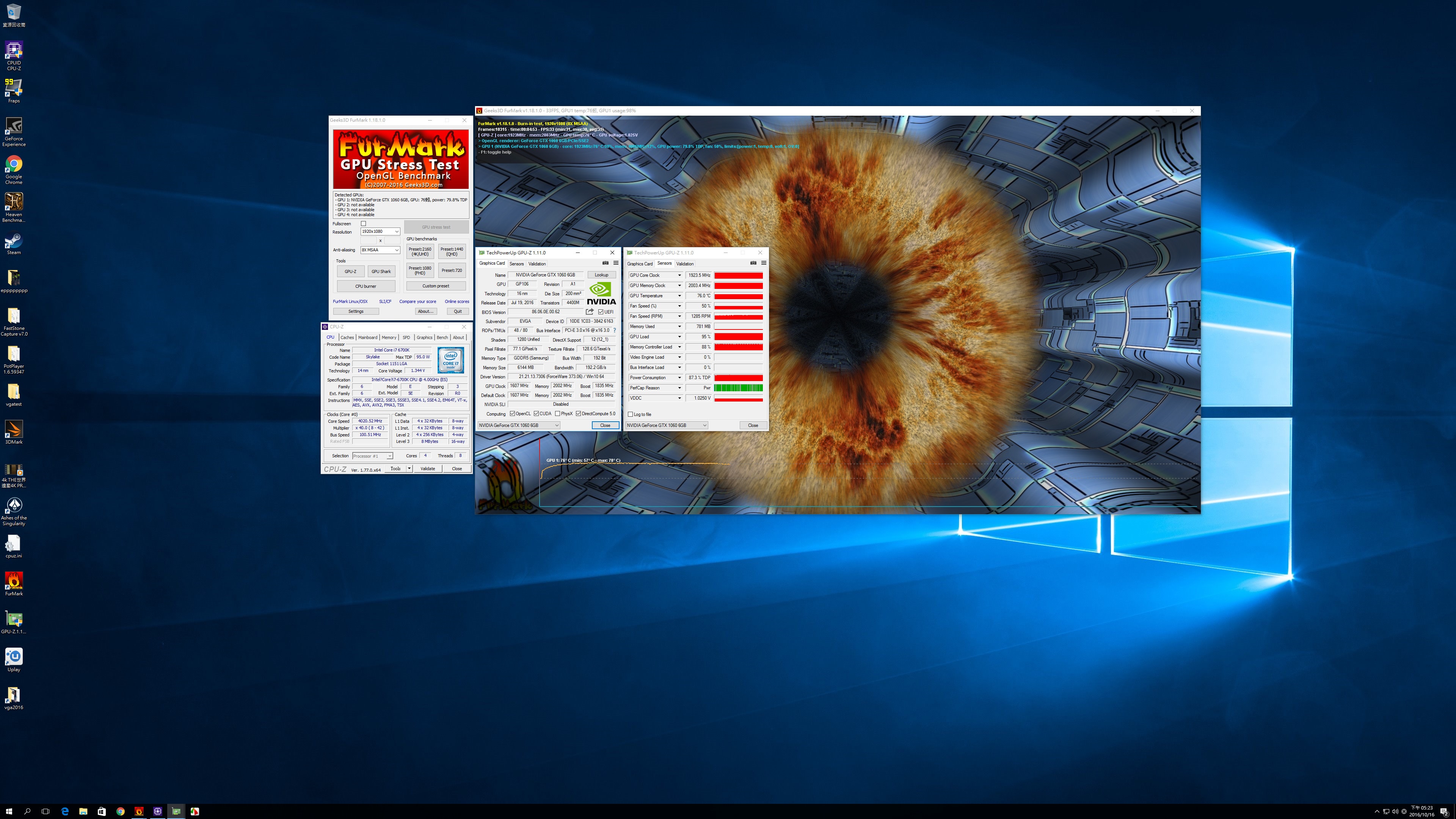This screenshot has height=819, width=1456.
Task: Open Microsoft Edge from taskbar
Action: coord(64,811)
